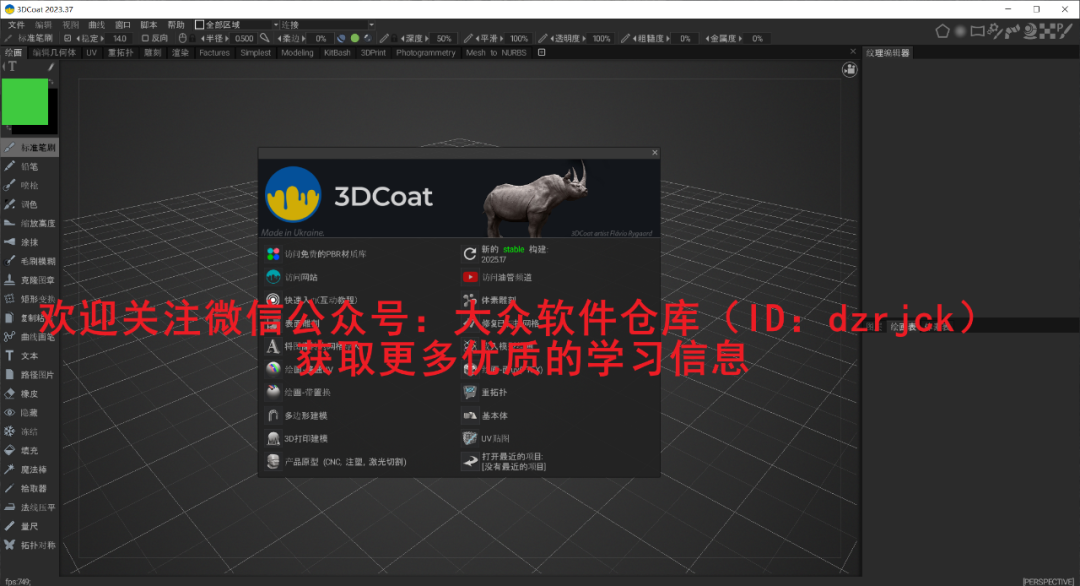The image size is (1080, 586).
Task: Select the 纹理编辑器 panel tab
Action: pyautogui.click(x=888, y=52)
